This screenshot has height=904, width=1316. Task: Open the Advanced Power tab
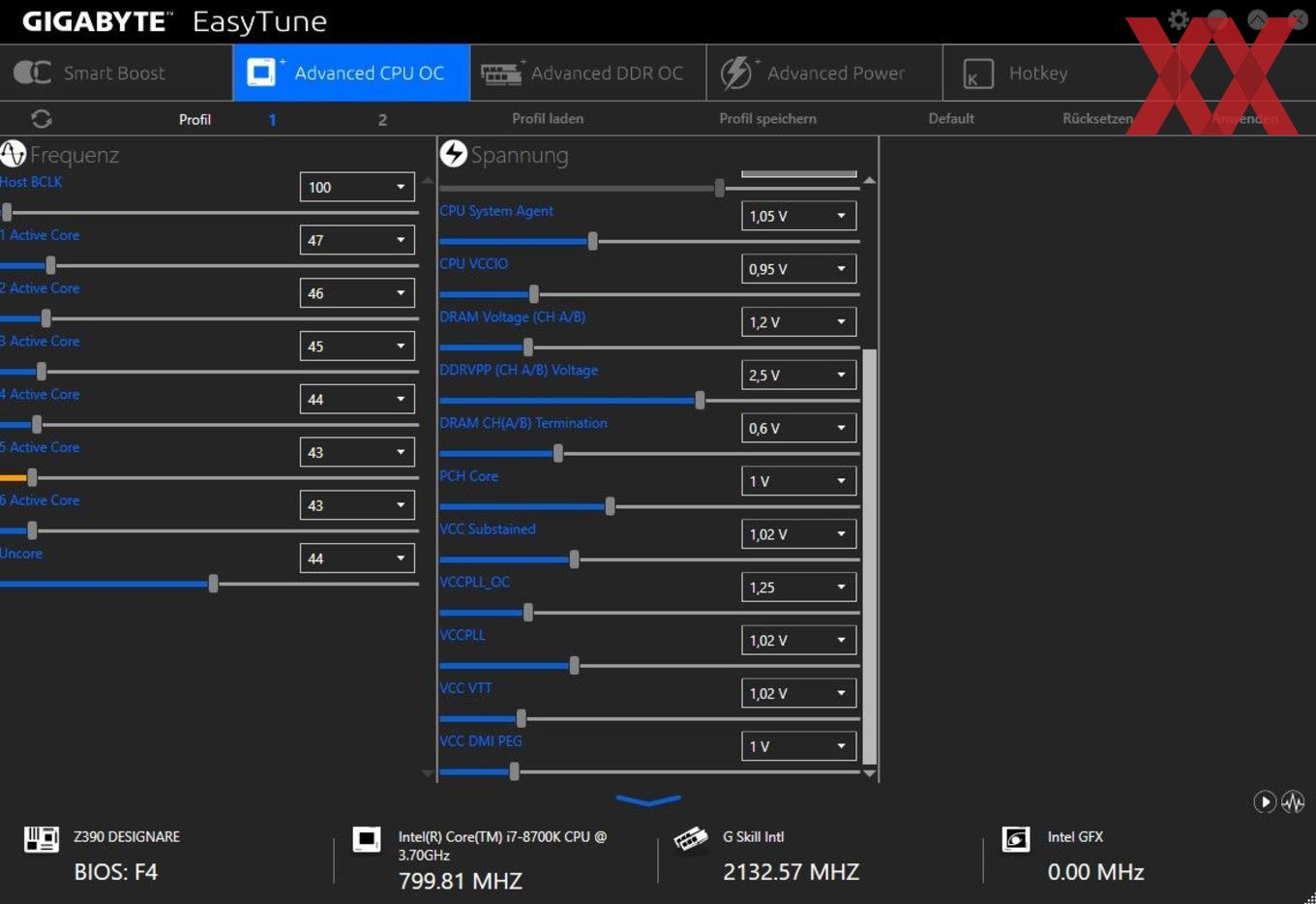coord(824,73)
